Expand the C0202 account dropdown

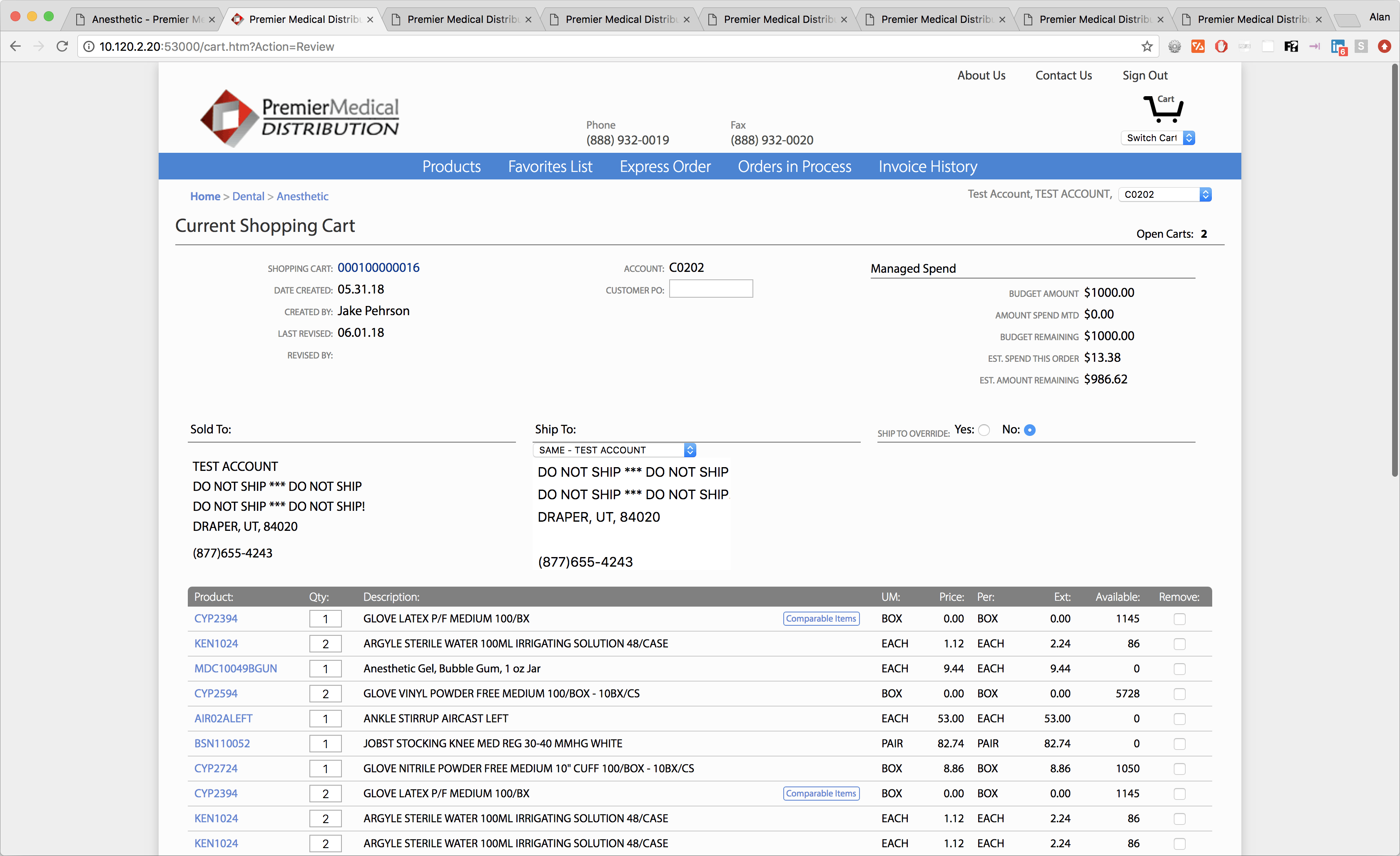pos(1164,194)
